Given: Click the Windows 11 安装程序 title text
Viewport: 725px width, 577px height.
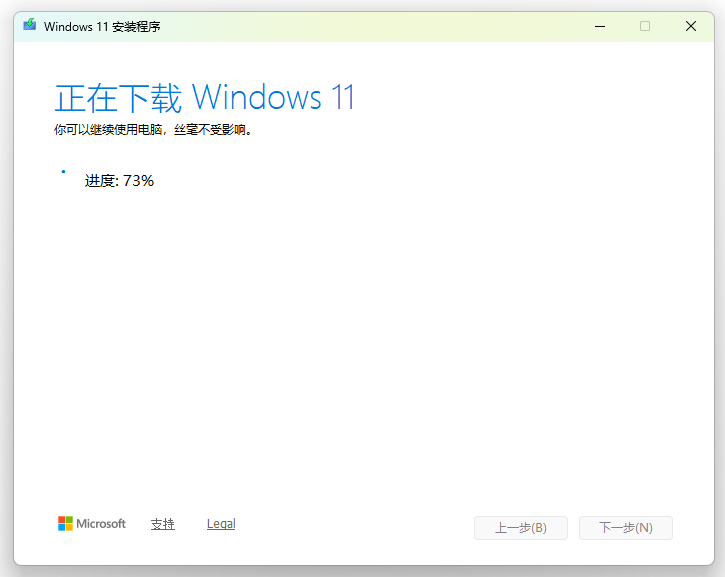Looking at the screenshot, I should [x=102, y=27].
